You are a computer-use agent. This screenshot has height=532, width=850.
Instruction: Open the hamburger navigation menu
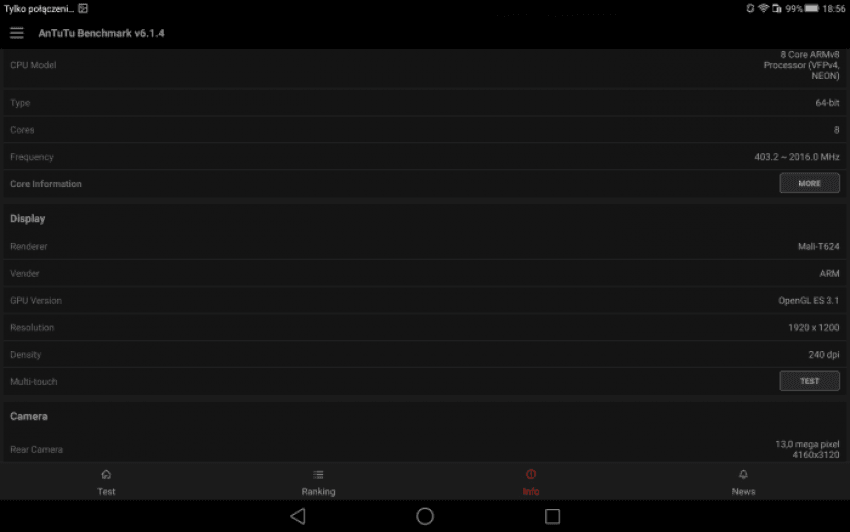click(x=17, y=33)
